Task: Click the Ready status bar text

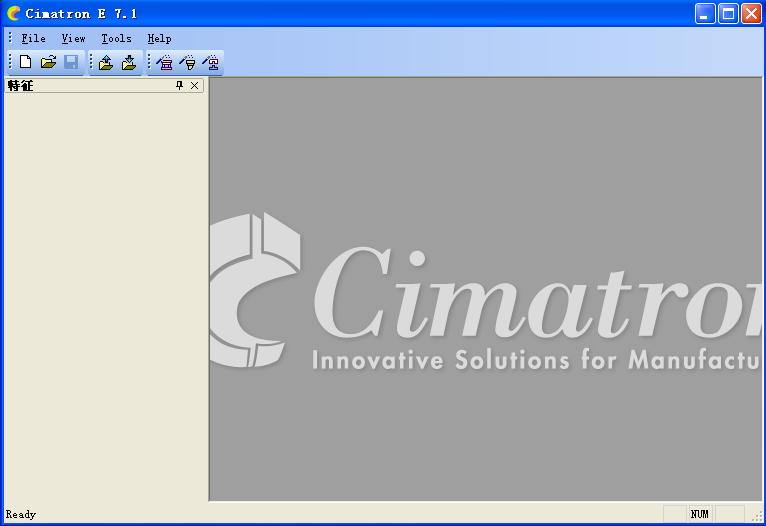Action: point(21,514)
